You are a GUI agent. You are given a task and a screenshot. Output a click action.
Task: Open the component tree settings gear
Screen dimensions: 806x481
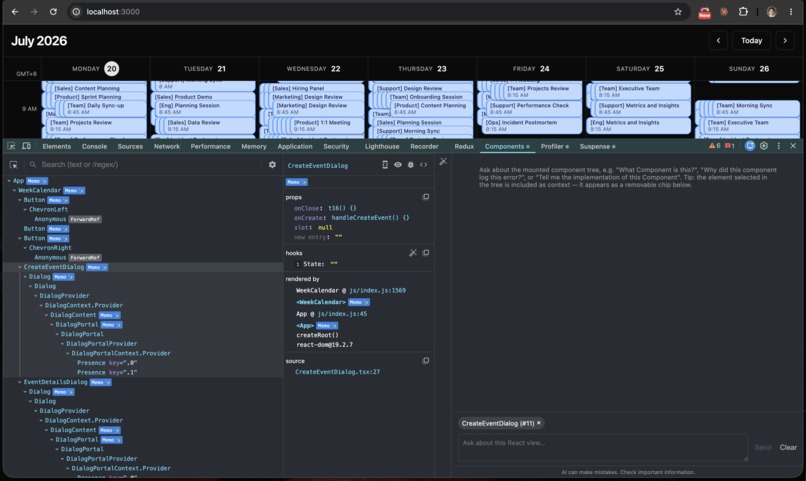(x=272, y=164)
